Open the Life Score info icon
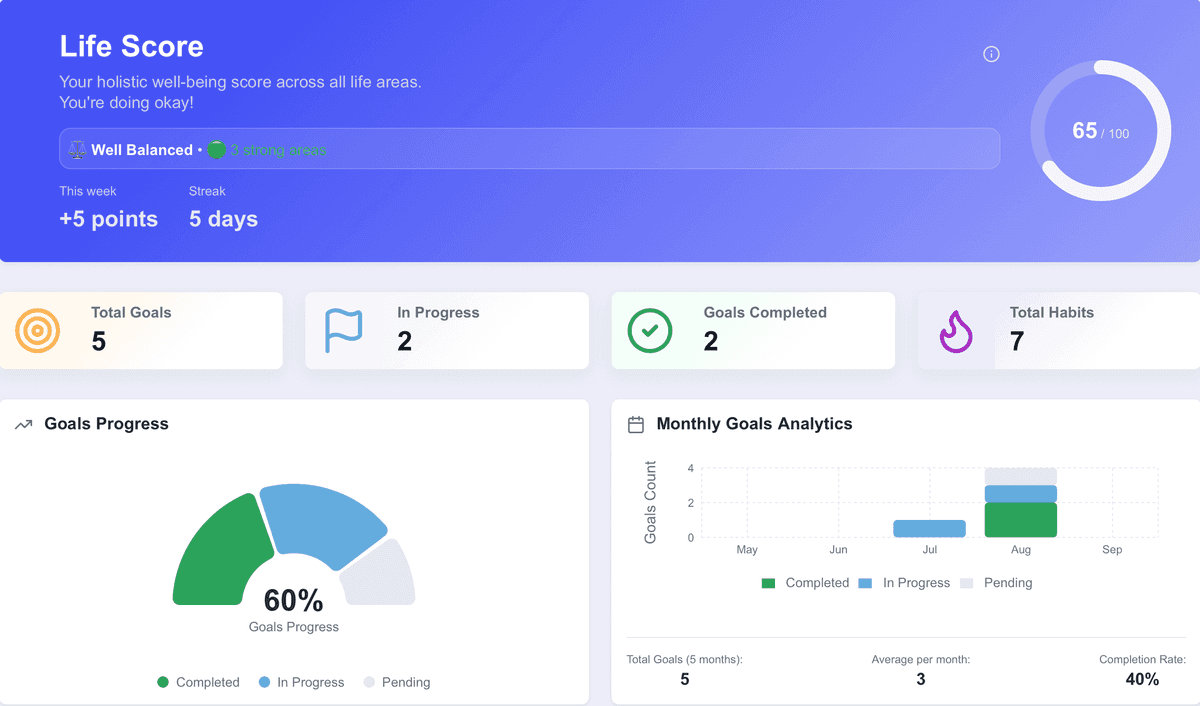1200x706 pixels. (x=991, y=54)
